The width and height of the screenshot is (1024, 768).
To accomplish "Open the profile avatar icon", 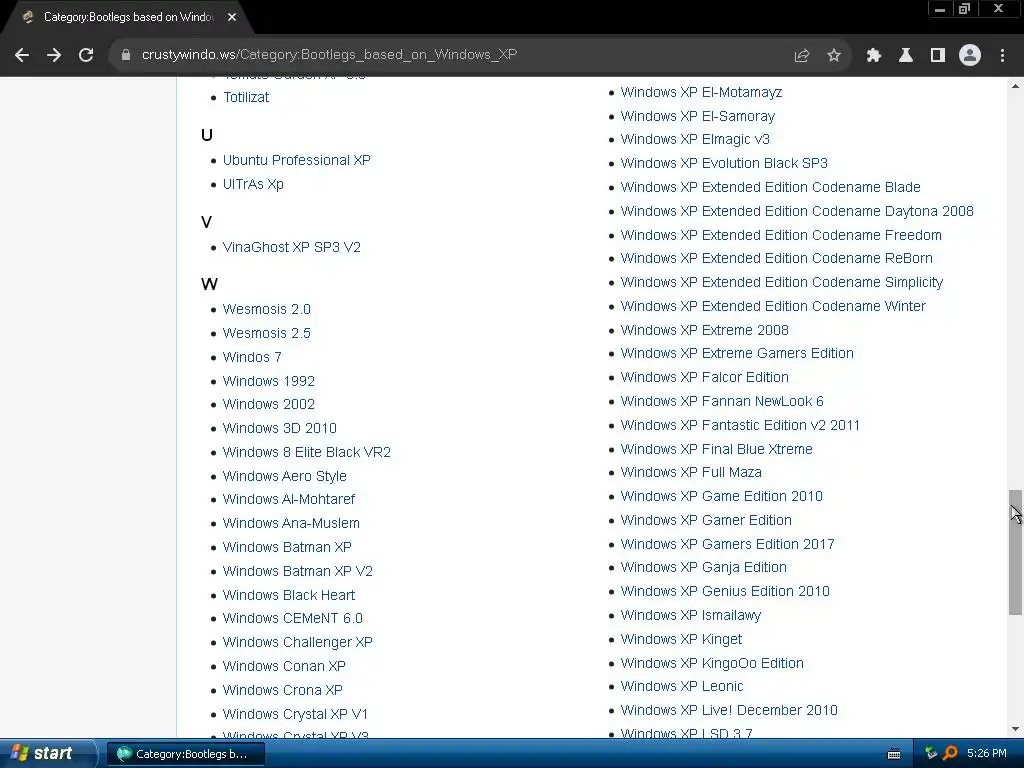I will pyautogui.click(x=970, y=56).
